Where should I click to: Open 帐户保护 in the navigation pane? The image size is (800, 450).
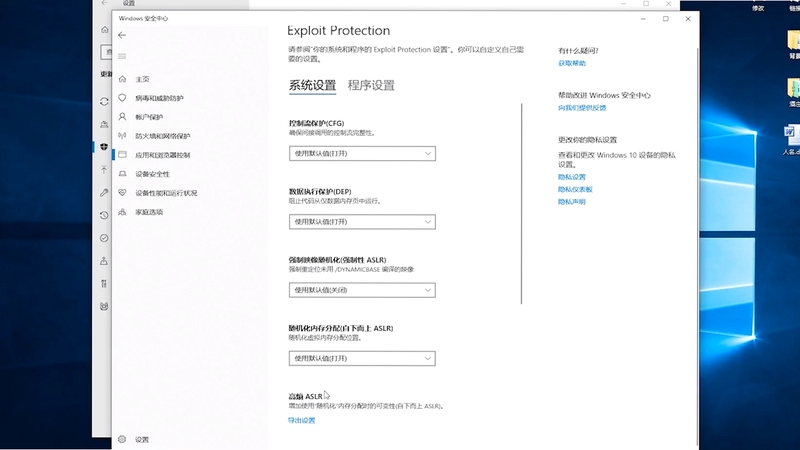[x=149, y=117]
